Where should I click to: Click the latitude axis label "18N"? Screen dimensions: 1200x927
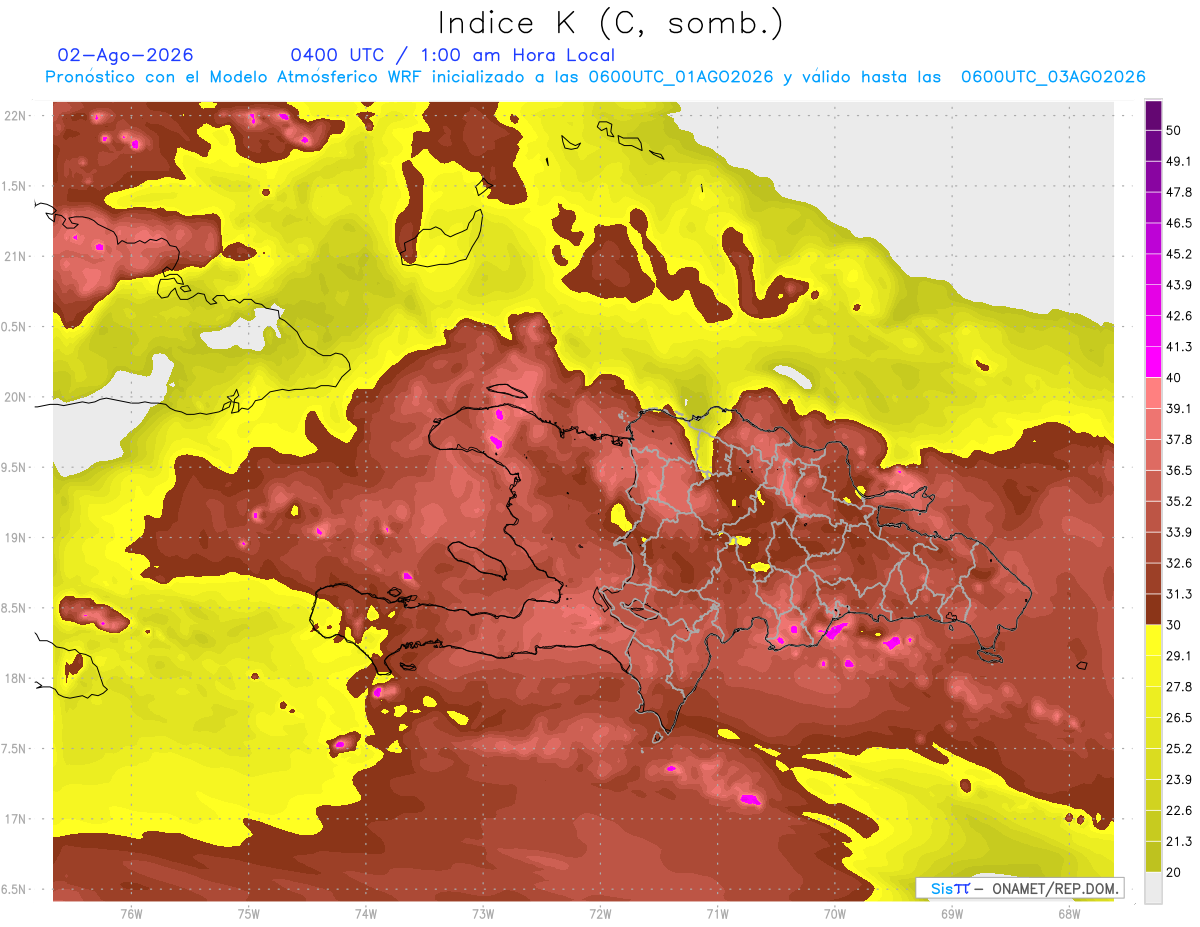tap(16, 679)
